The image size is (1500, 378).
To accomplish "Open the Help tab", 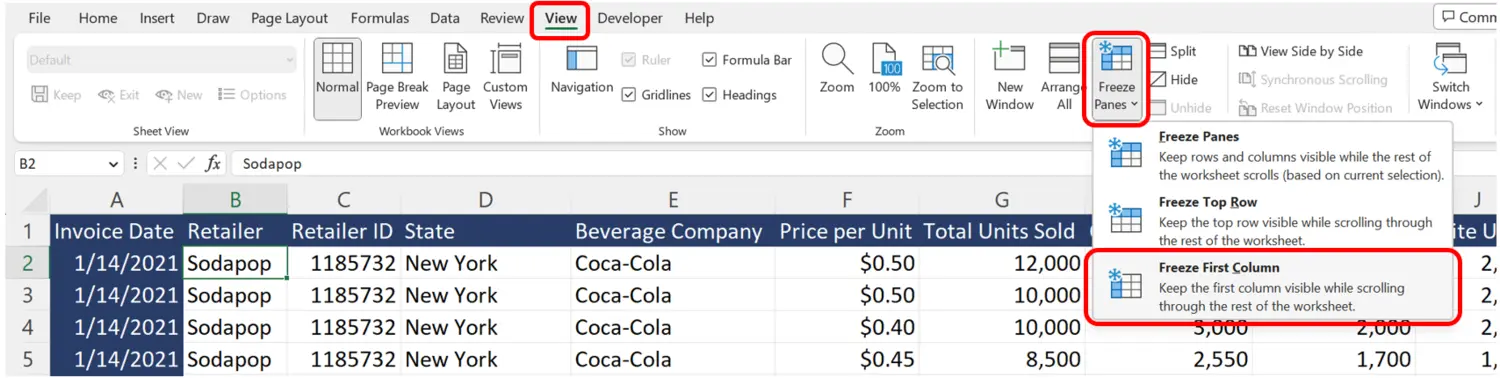I will [699, 18].
